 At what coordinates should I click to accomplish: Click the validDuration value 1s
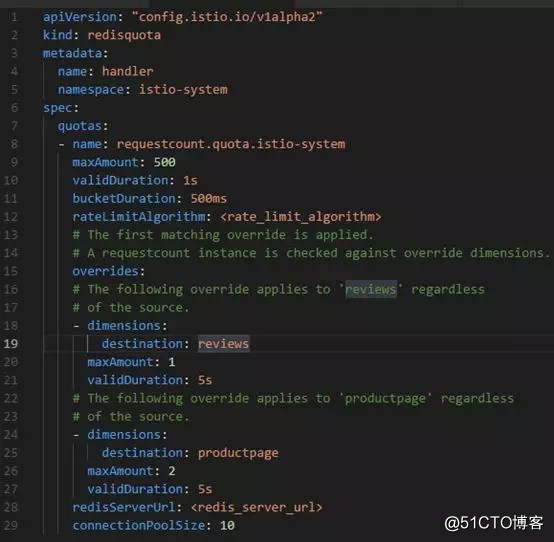190,181
